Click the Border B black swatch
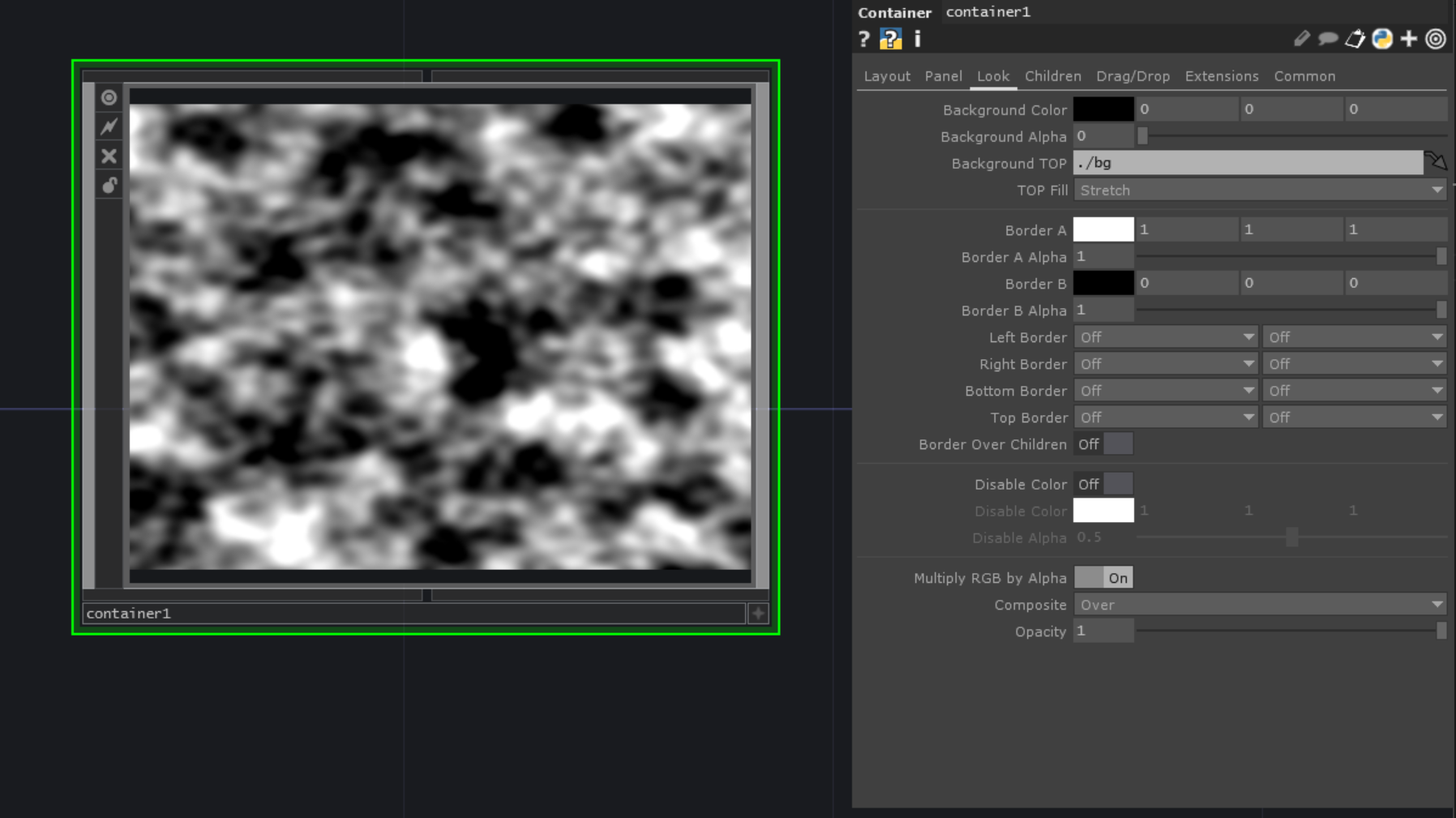Screen dimensions: 1456x818 (1103, 283)
